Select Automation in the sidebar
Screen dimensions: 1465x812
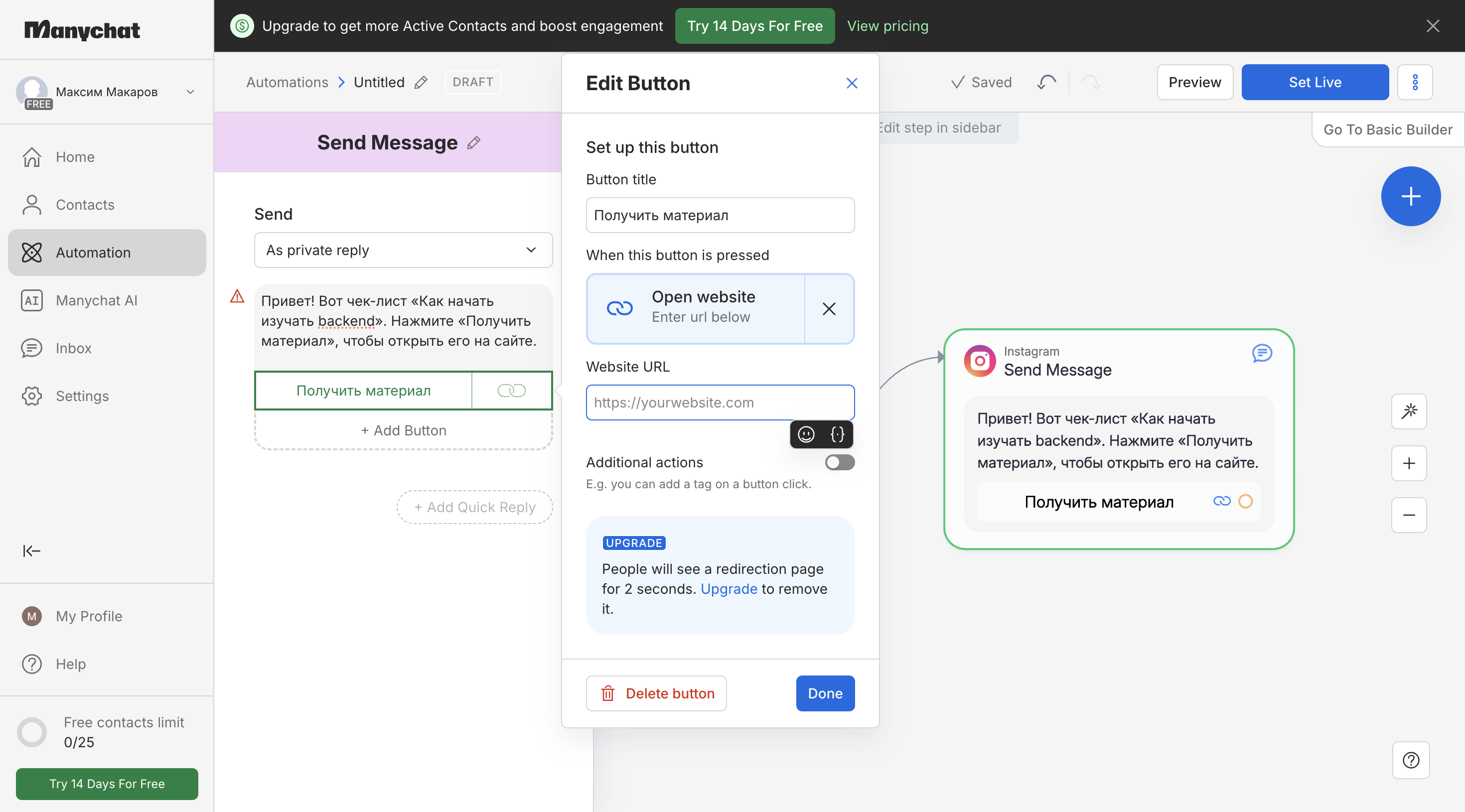(x=107, y=252)
